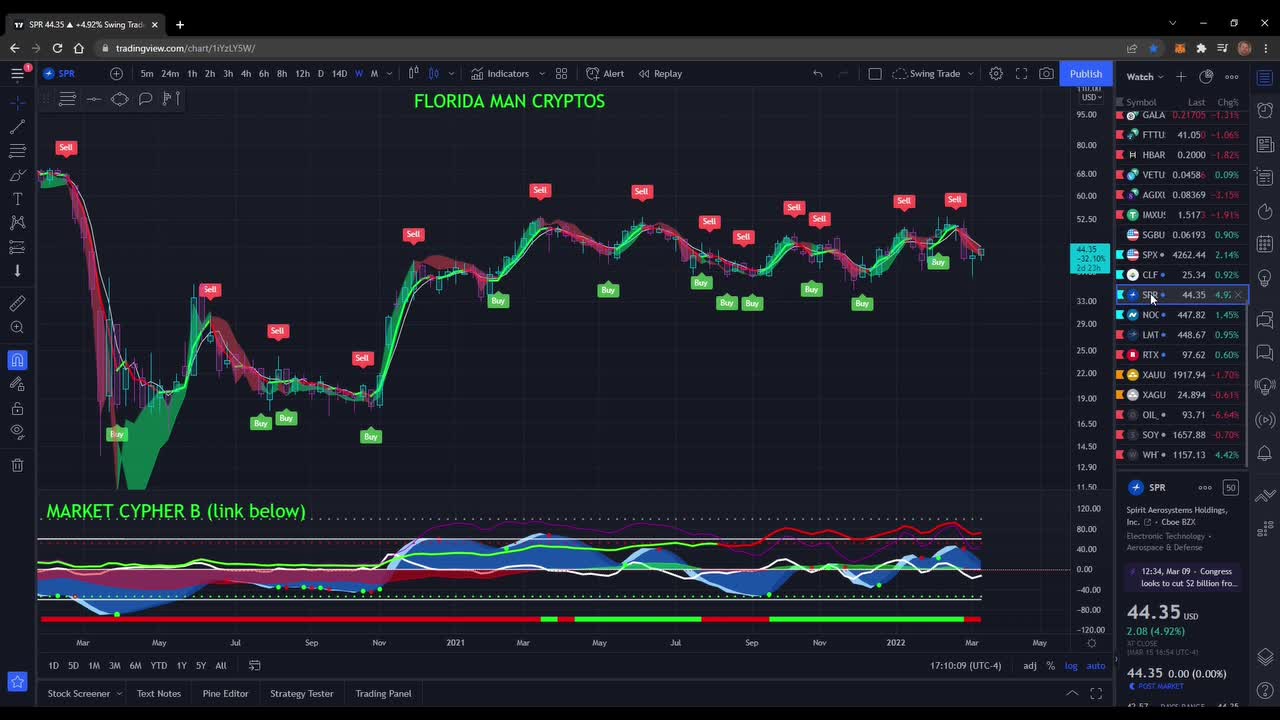Click the browser reload button
Image resolution: width=1280 pixels, height=720 pixels.
point(57,48)
